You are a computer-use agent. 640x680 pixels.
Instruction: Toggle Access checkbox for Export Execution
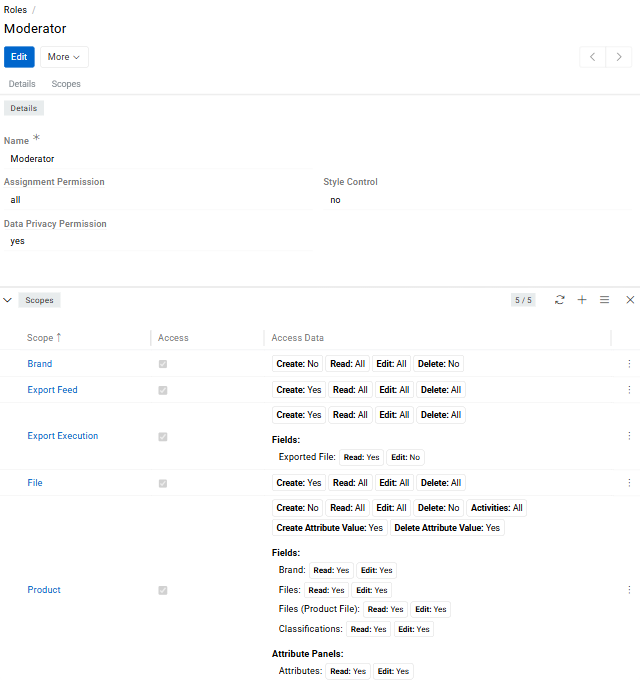click(163, 437)
